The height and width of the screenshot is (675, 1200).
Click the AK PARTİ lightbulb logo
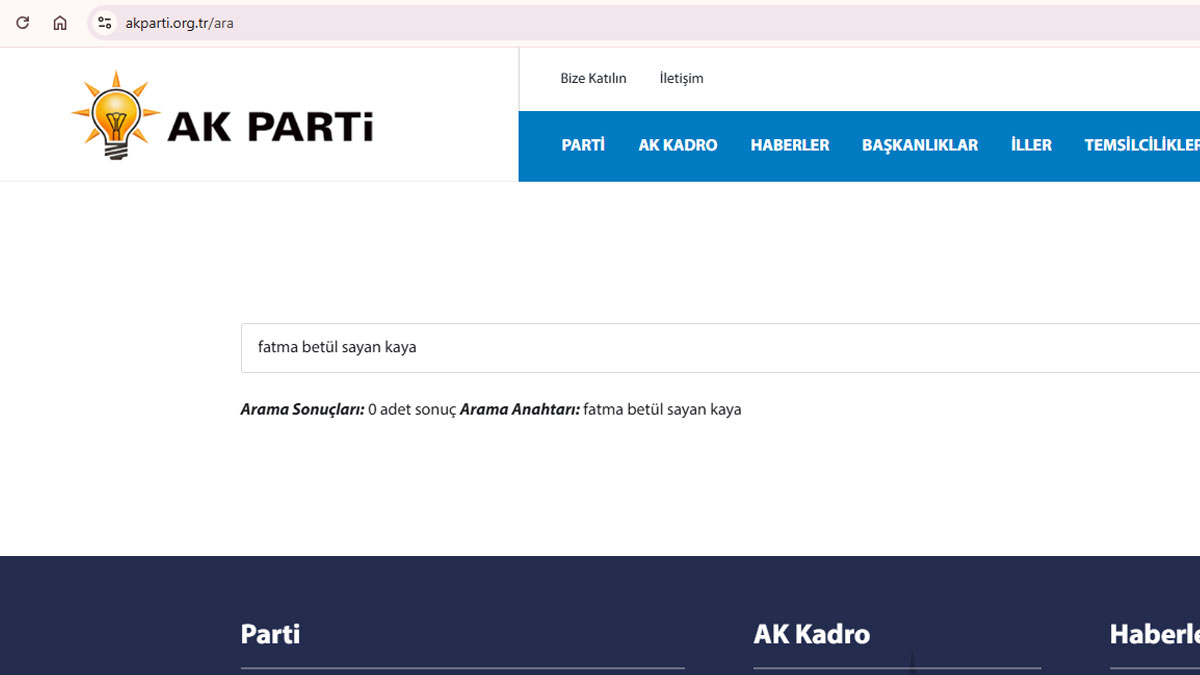(222, 116)
